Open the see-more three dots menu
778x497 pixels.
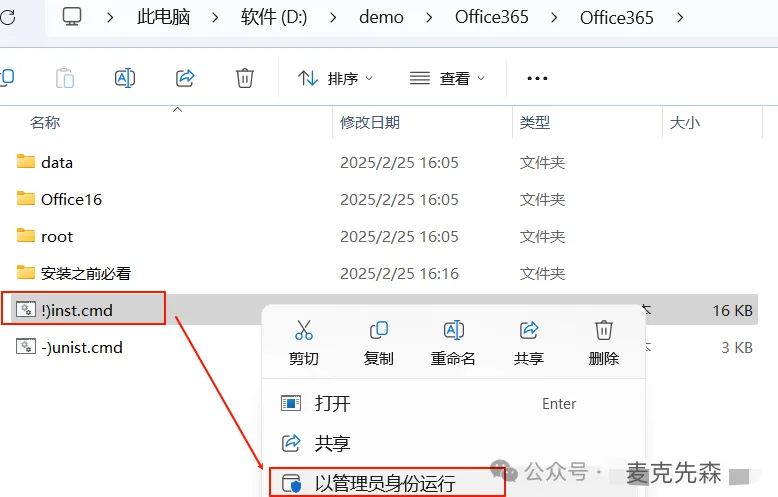point(537,78)
